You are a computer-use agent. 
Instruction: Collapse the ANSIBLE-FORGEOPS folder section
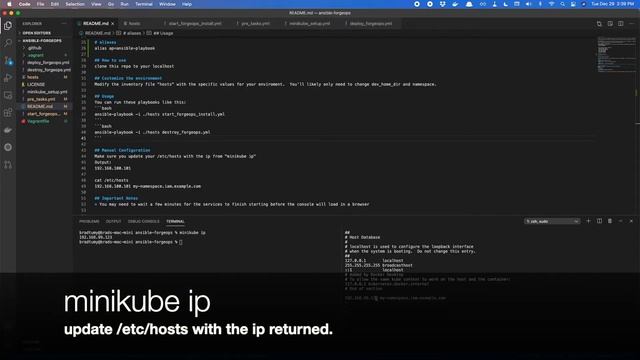42,41
